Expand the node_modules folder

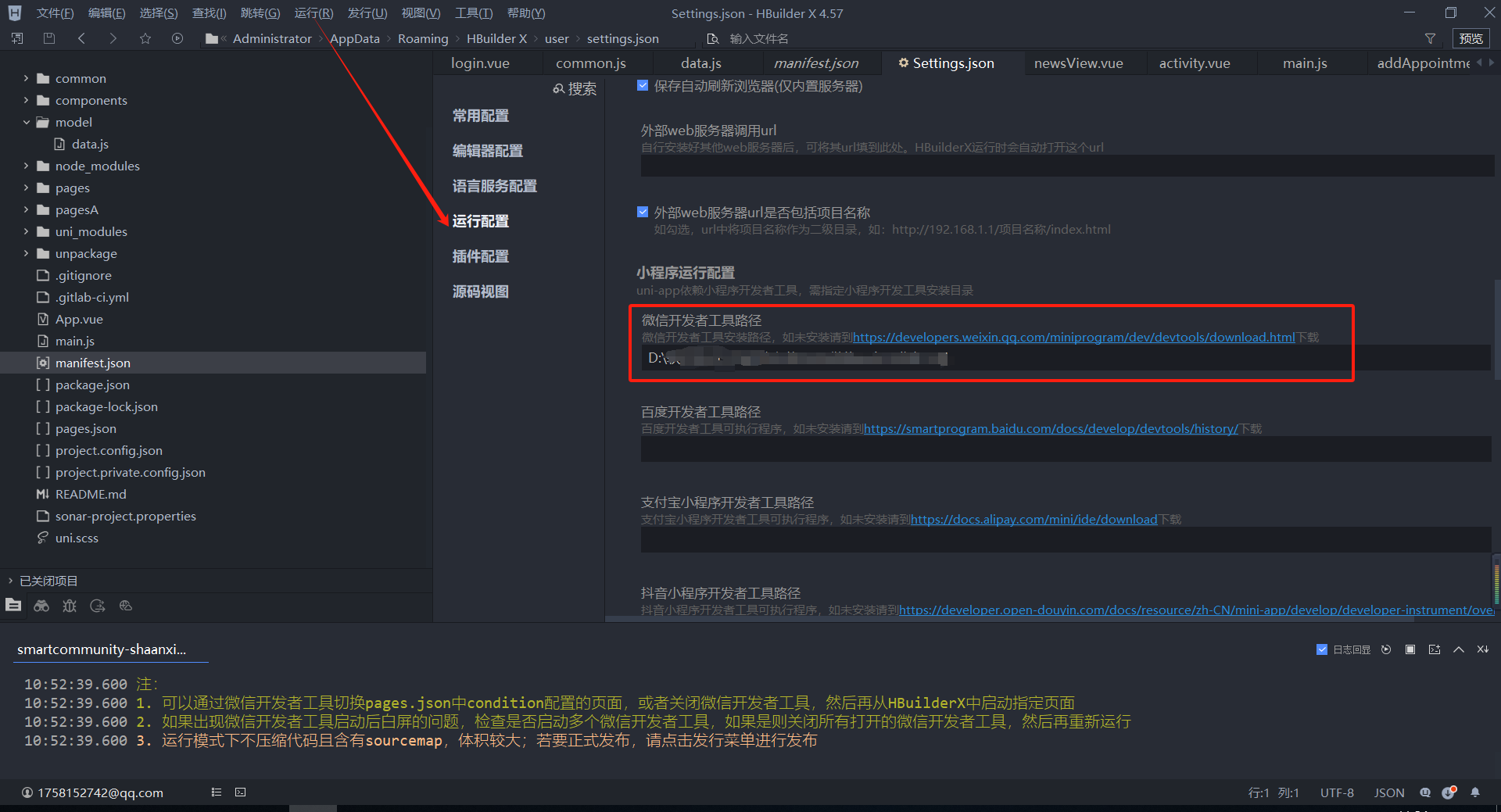pyautogui.click(x=26, y=166)
